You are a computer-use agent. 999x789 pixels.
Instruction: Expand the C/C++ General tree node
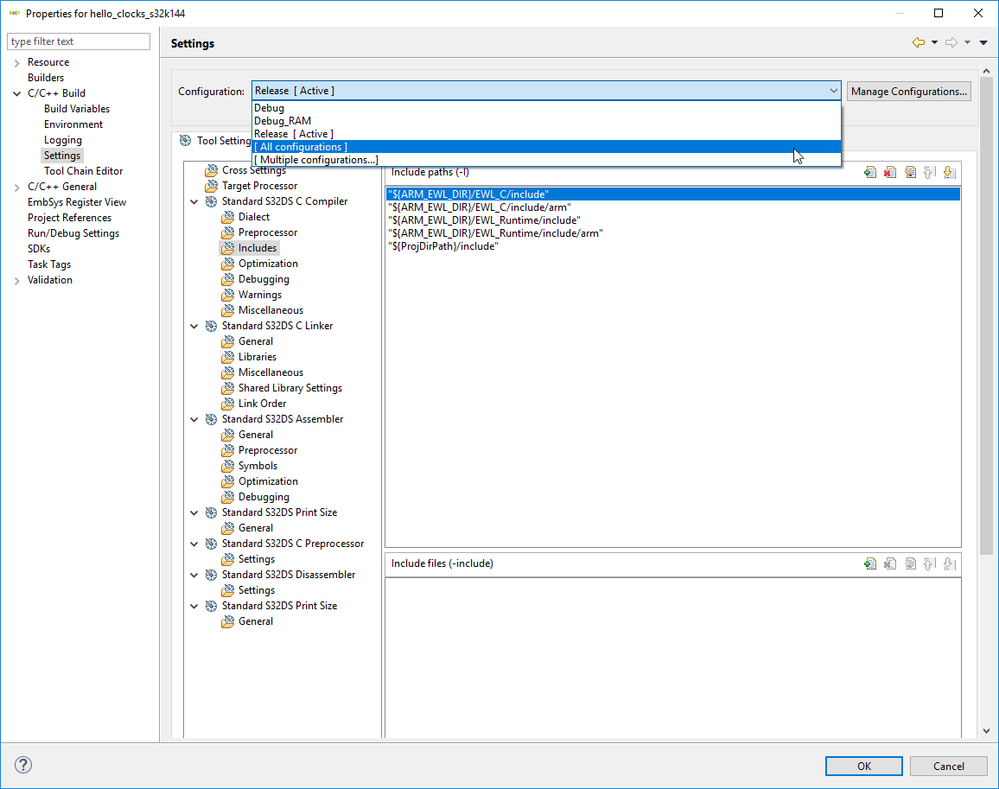point(17,187)
